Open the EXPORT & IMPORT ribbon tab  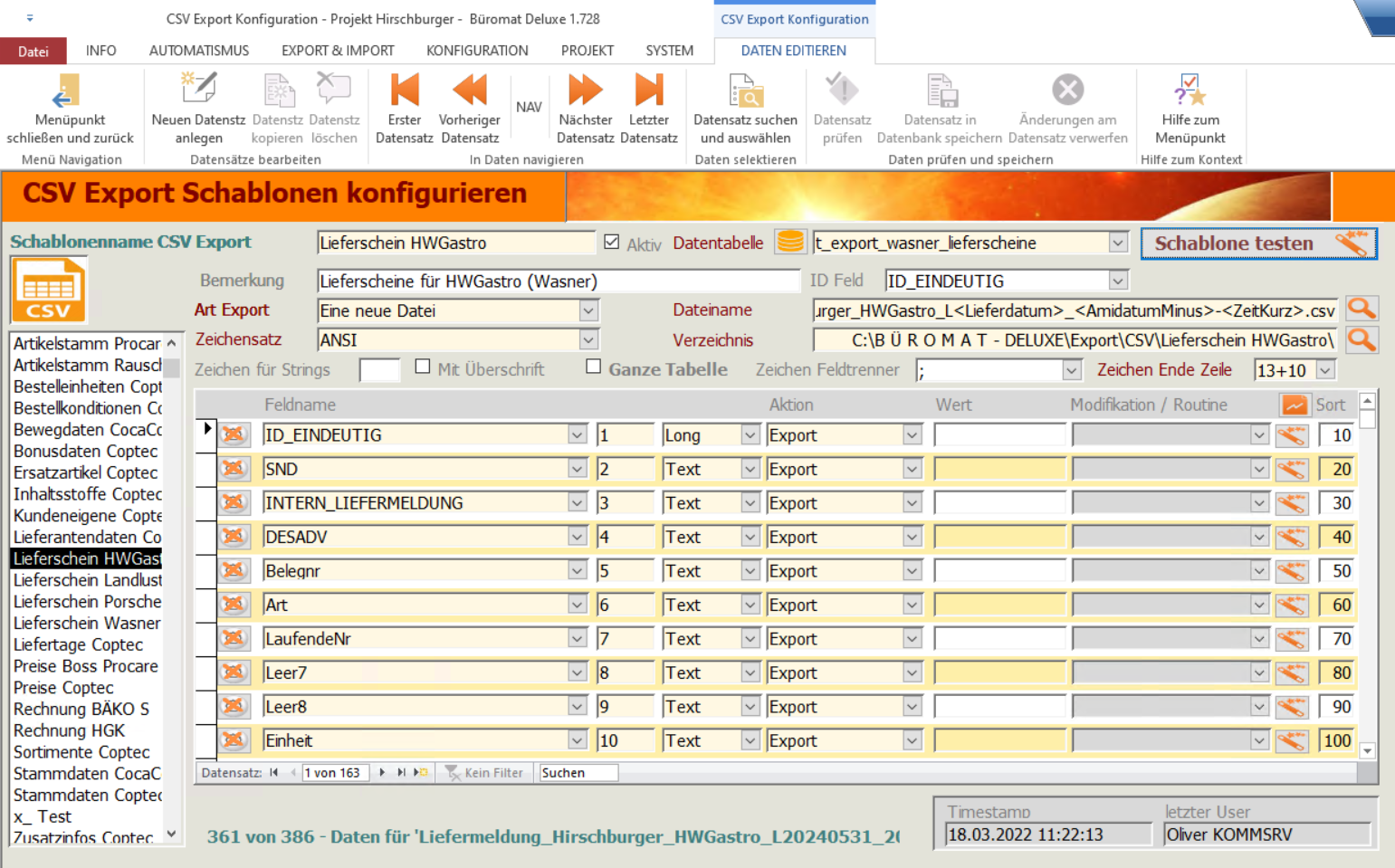pyautogui.click(x=338, y=51)
